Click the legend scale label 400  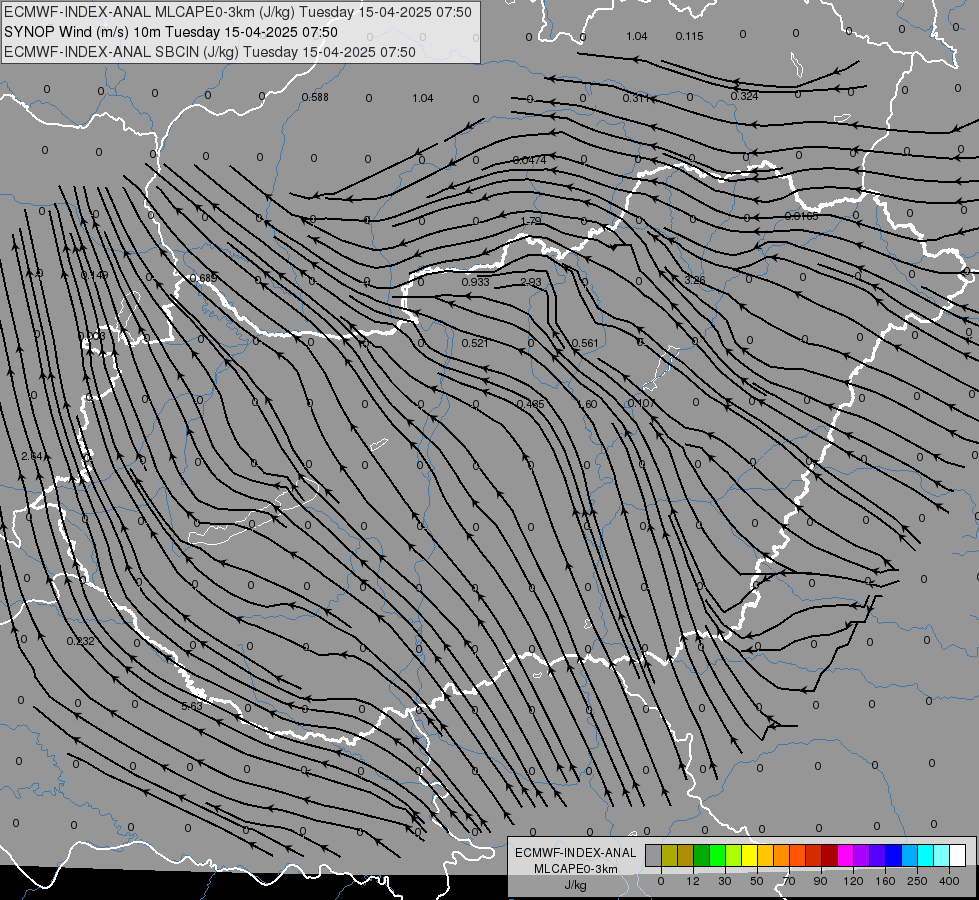(949, 881)
